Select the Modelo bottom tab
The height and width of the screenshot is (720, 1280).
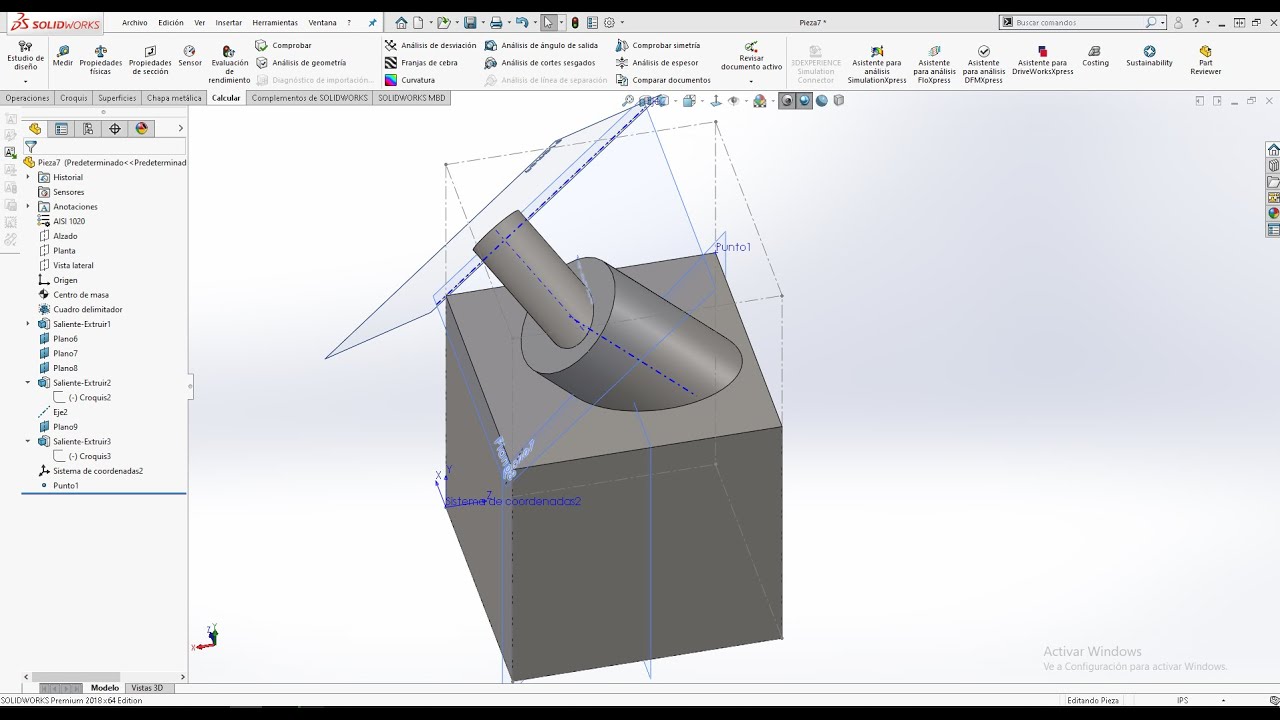click(x=105, y=688)
